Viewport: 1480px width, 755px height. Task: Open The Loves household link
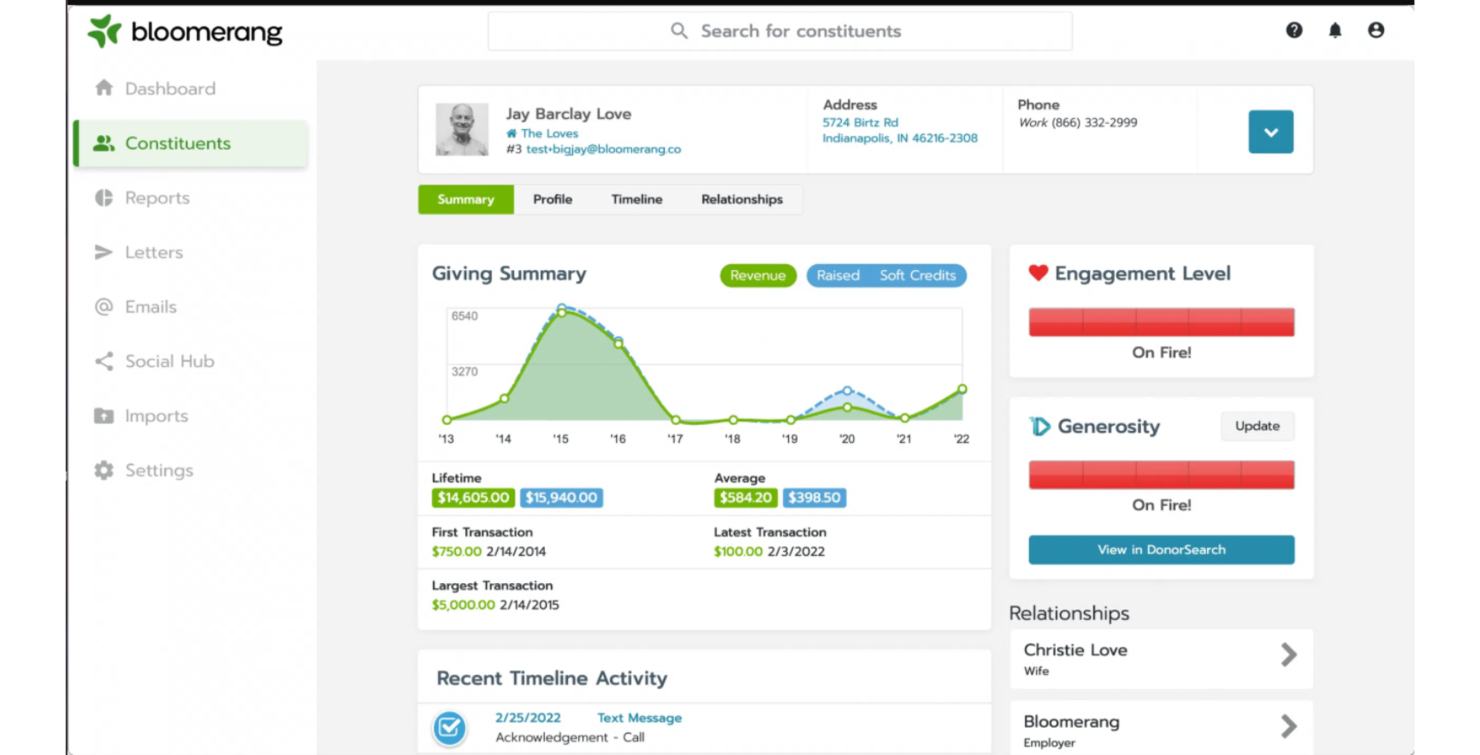pyautogui.click(x=549, y=133)
